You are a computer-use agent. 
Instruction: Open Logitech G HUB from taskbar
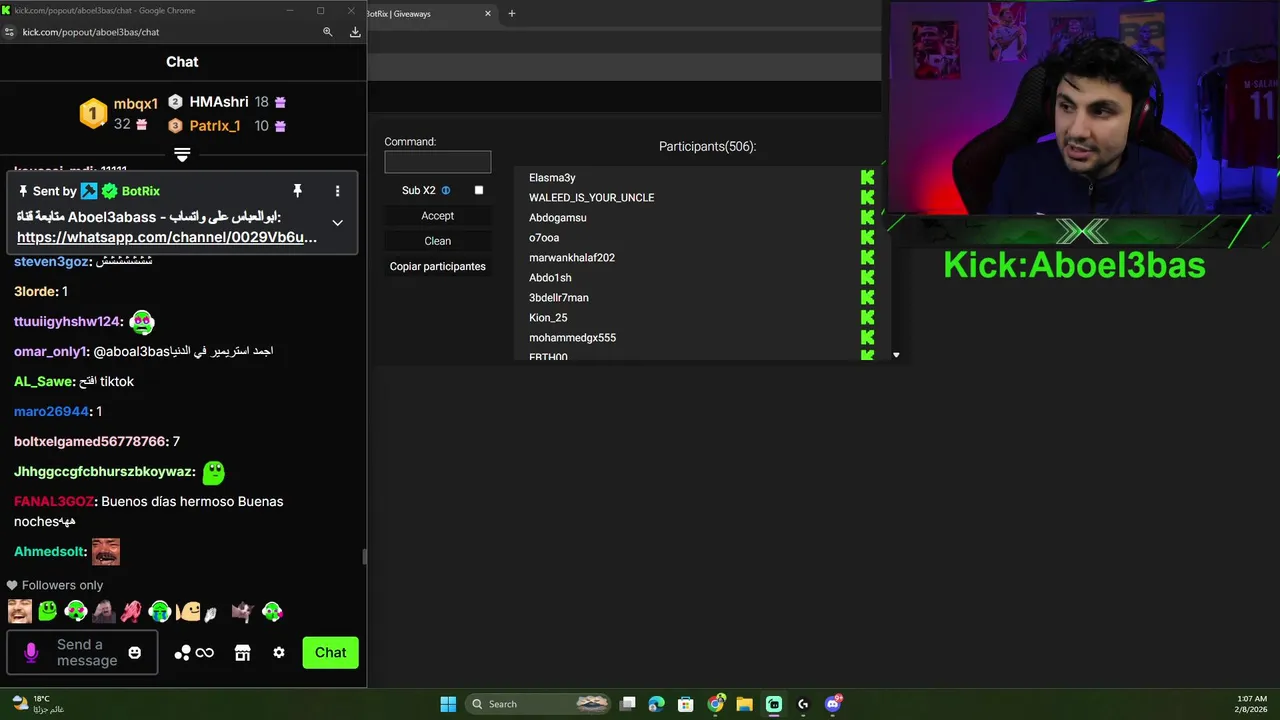[803, 704]
